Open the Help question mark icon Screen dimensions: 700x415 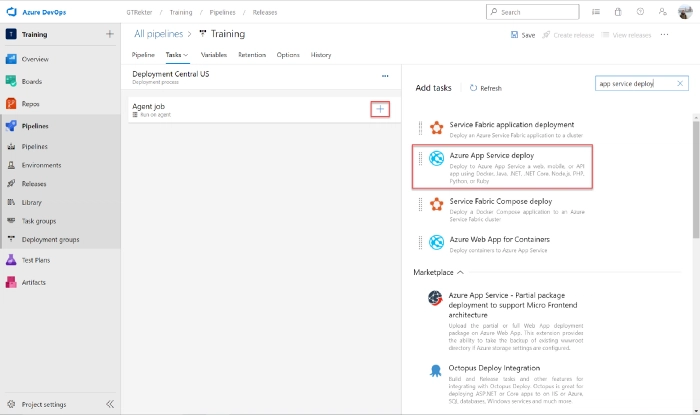[x=640, y=12]
